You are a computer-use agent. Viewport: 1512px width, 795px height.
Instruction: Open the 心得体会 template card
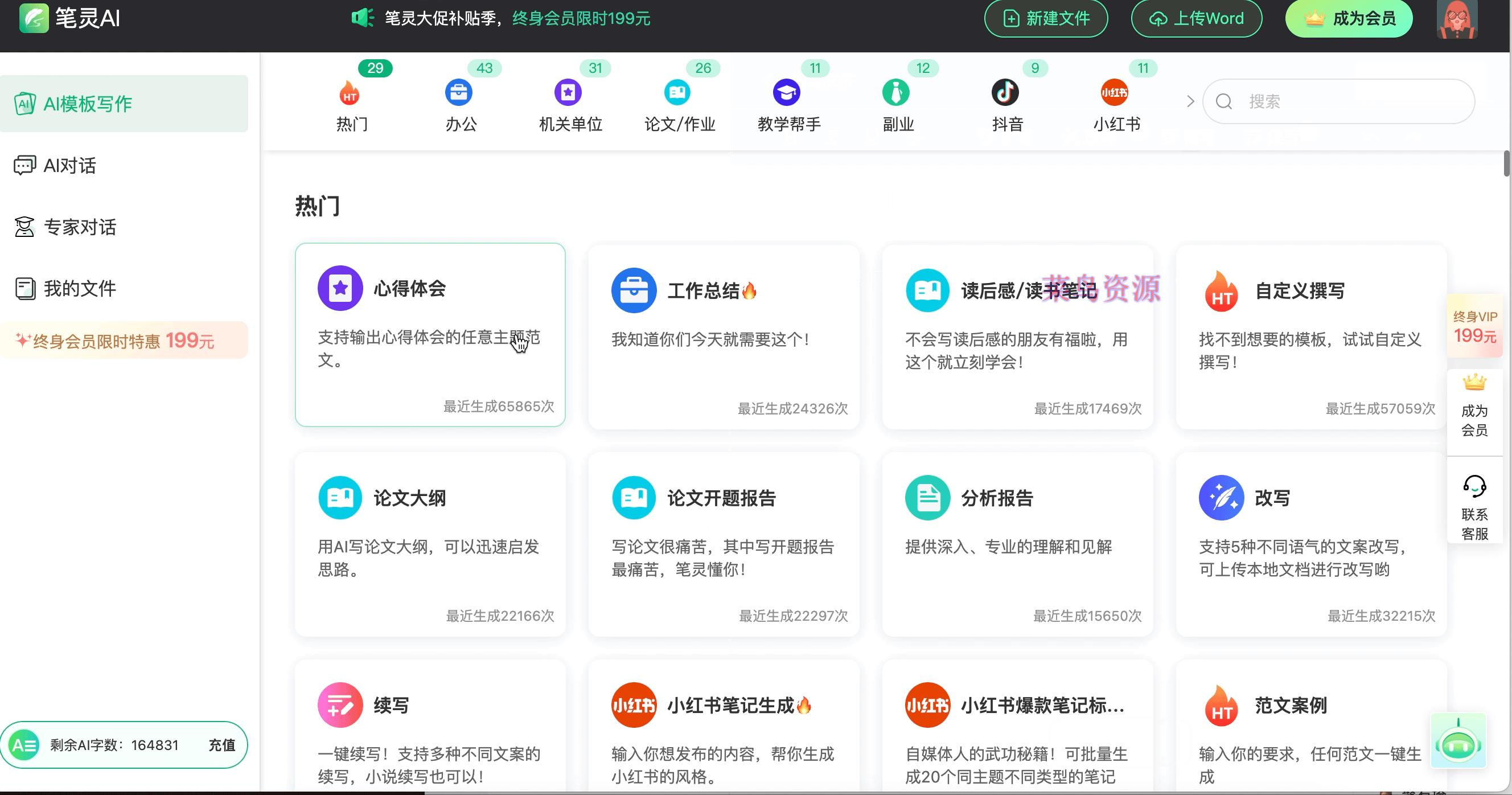pyautogui.click(x=430, y=334)
